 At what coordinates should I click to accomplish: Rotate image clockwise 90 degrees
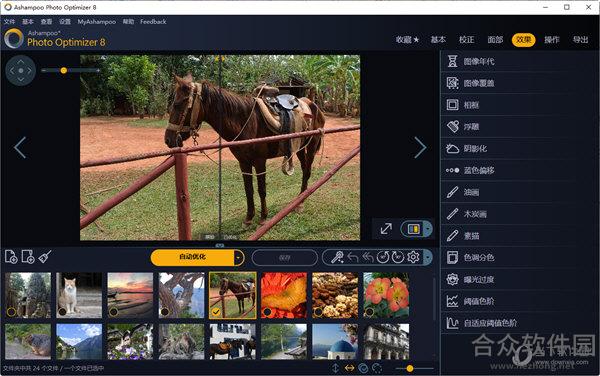click(x=398, y=257)
